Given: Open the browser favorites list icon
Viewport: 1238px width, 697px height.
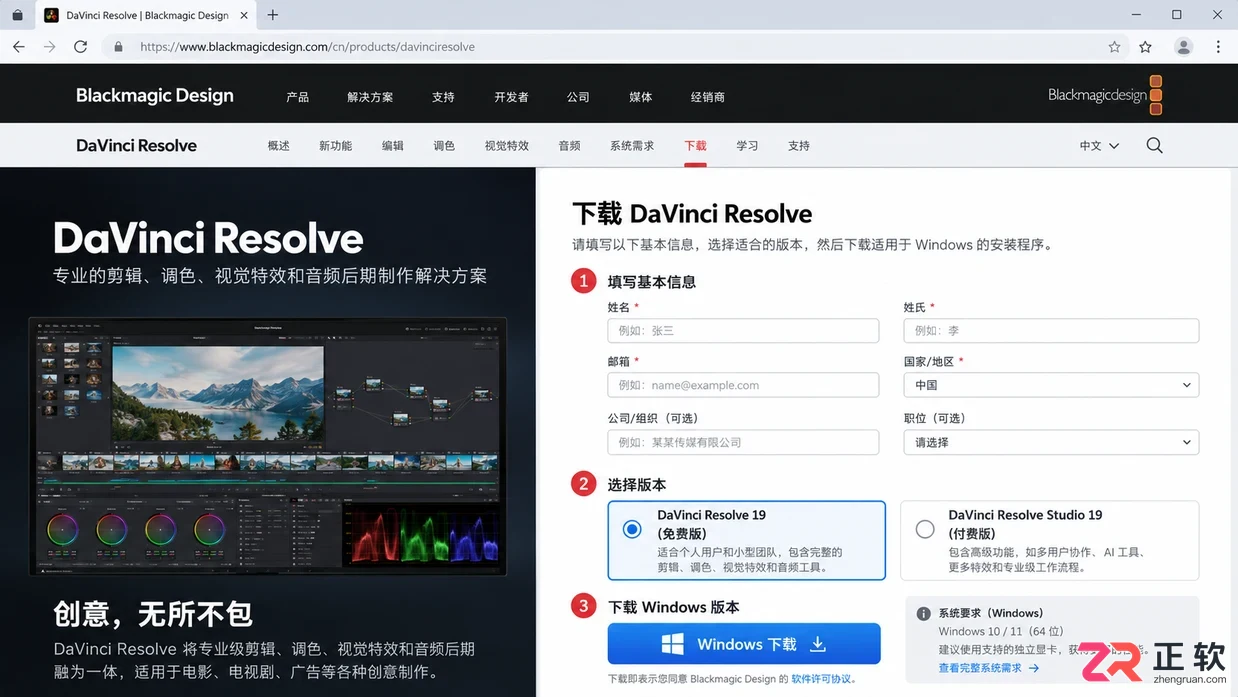Looking at the screenshot, I should pos(1146,47).
